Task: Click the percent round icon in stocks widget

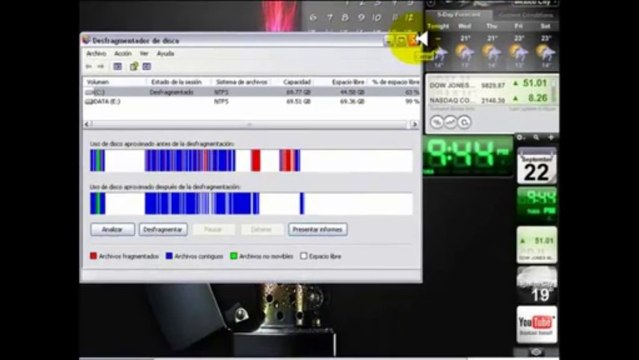Action: click(x=437, y=122)
